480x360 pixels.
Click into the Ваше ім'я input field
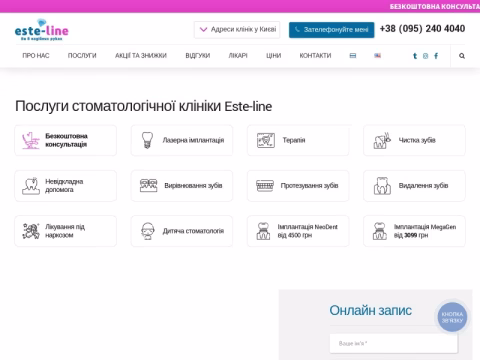coord(394,343)
